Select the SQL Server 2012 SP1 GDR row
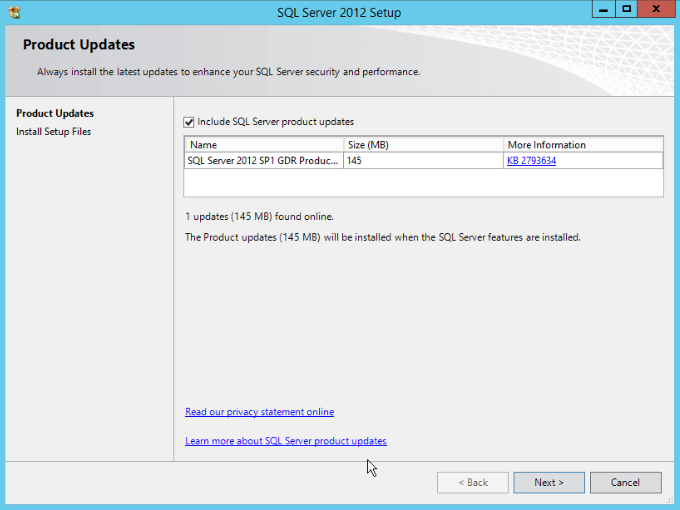The height and width of the screenshot is (510, 680). [263, 160]
